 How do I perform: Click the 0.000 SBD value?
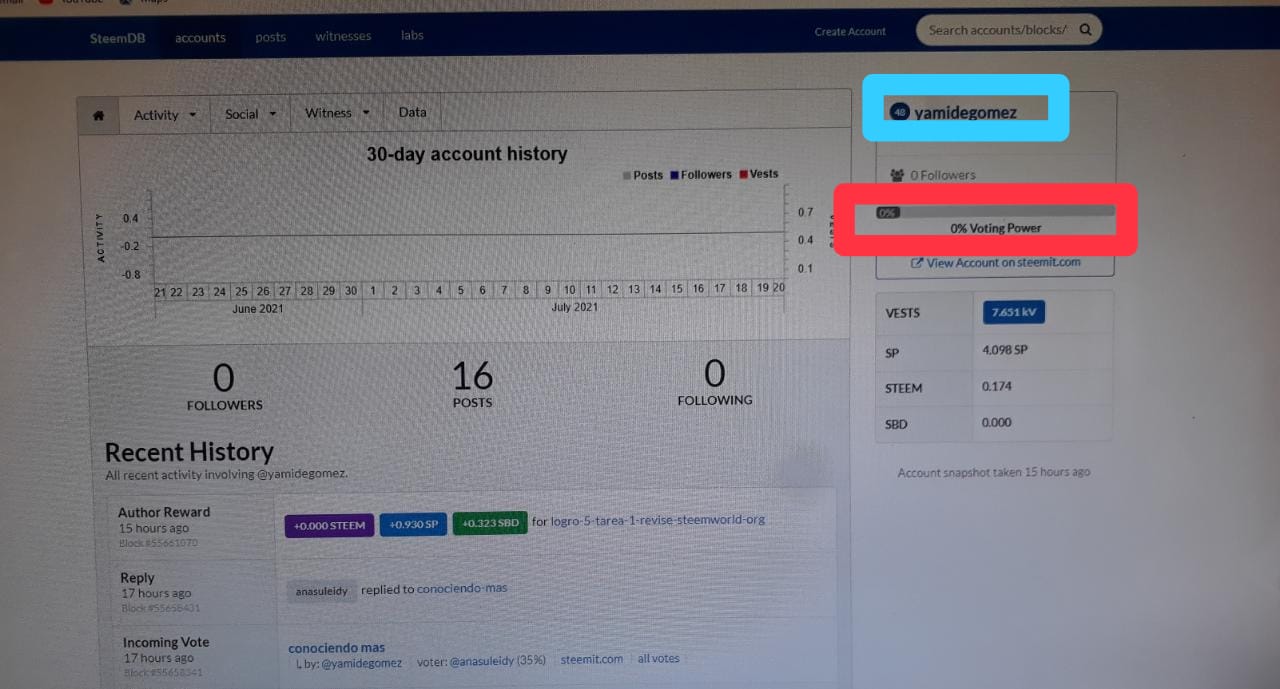pos(996,422)
